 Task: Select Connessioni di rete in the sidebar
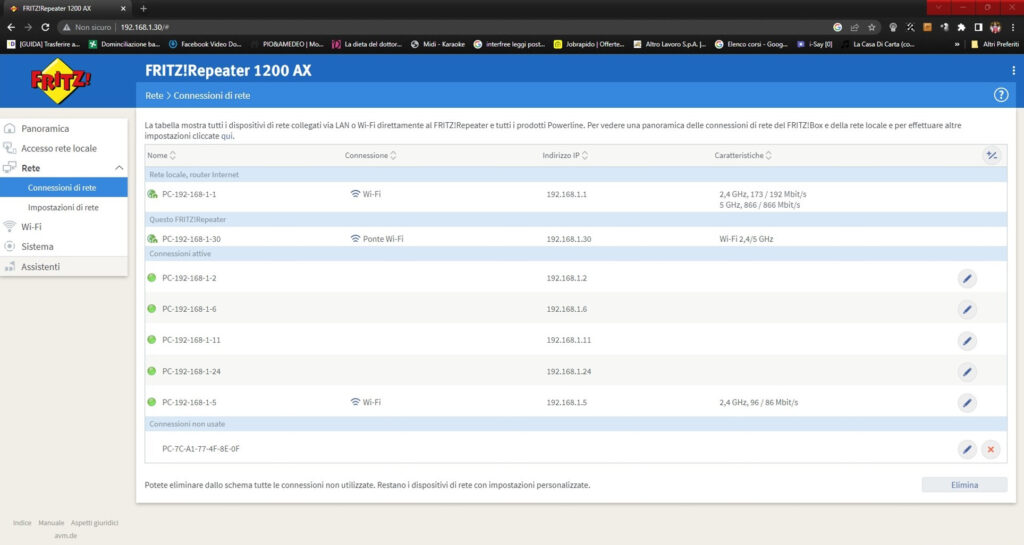pos(64,187)
